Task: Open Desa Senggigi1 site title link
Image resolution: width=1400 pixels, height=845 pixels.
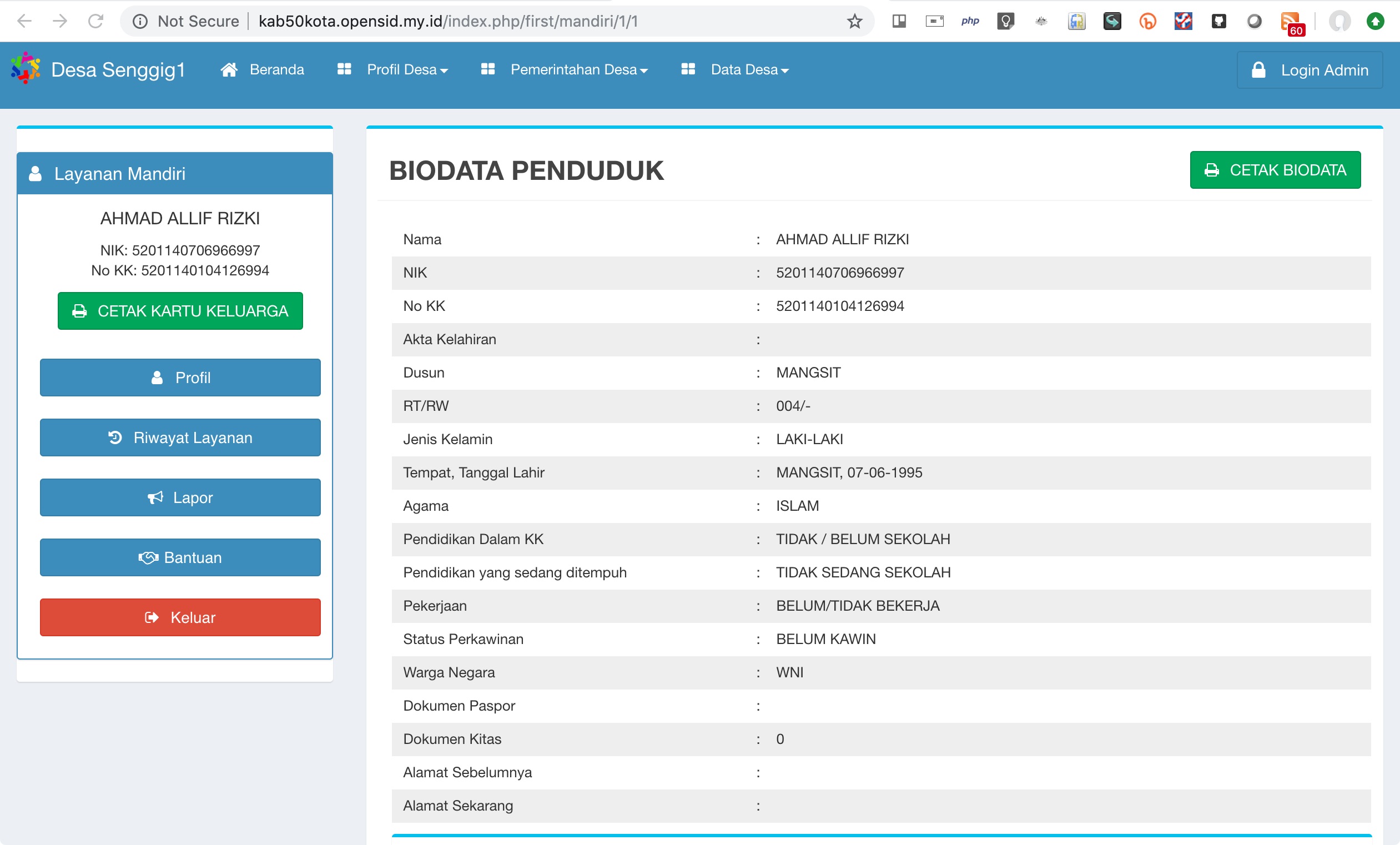Action: coord(118,69)
